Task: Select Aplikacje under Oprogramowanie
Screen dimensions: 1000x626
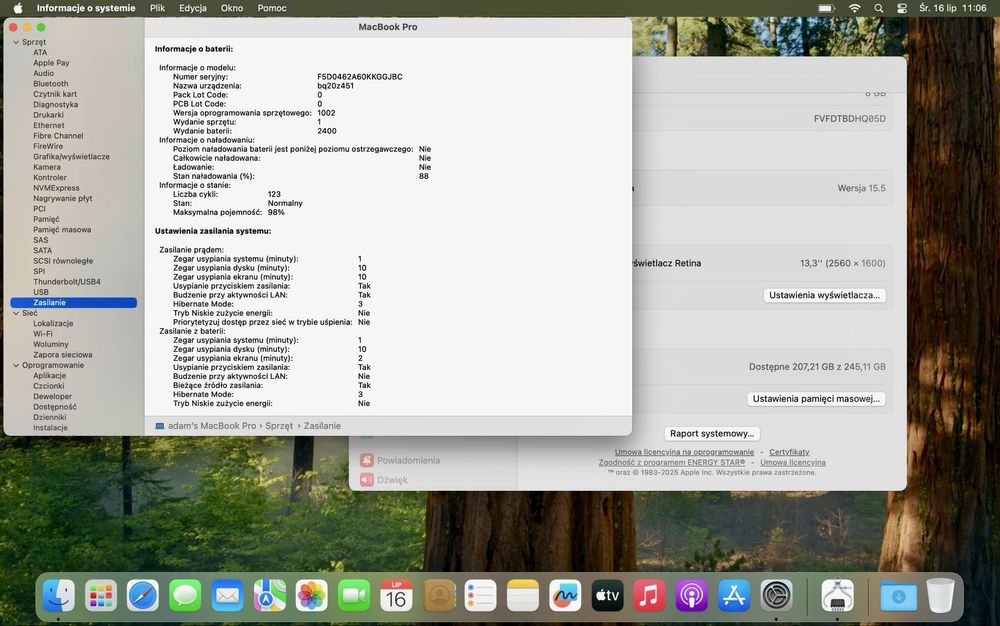Action: click(49, 375)
